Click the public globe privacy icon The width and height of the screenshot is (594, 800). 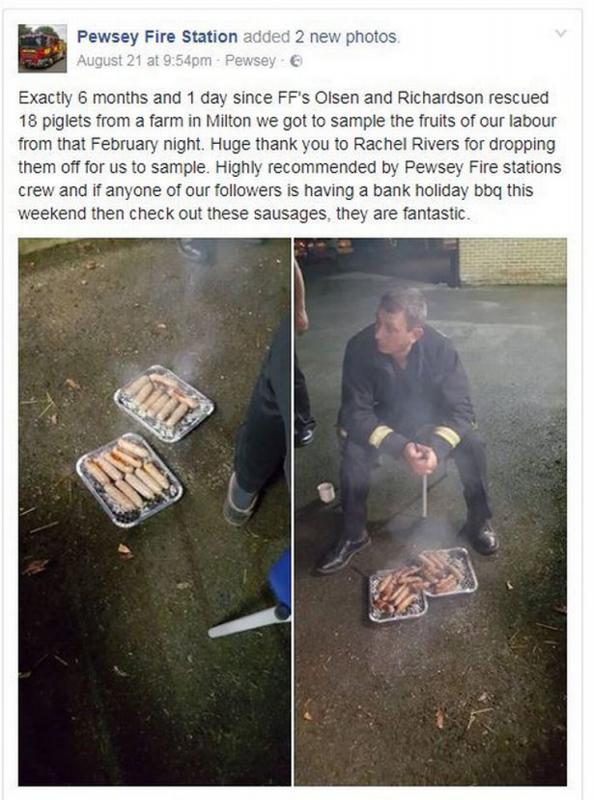296,61
